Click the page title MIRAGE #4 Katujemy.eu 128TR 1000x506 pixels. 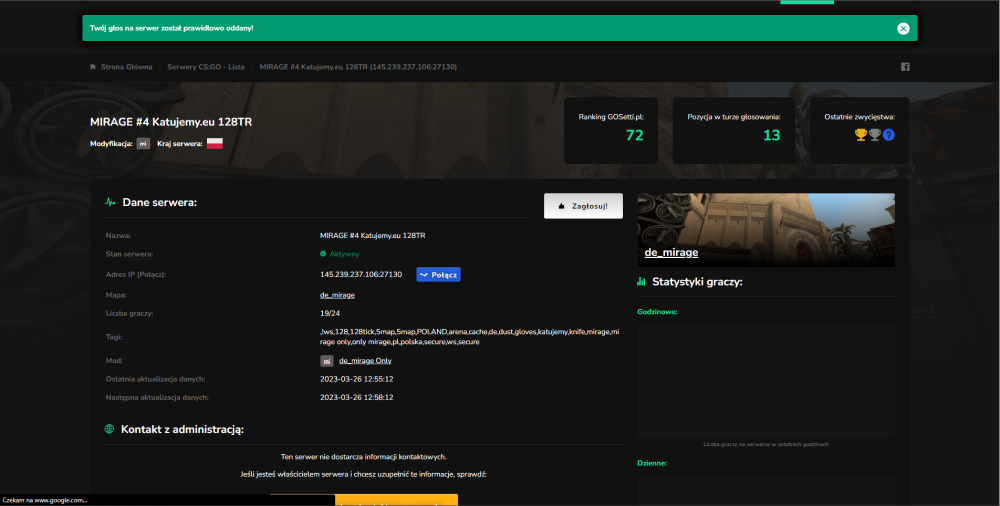pyautogui.click(x=171, y=122)
